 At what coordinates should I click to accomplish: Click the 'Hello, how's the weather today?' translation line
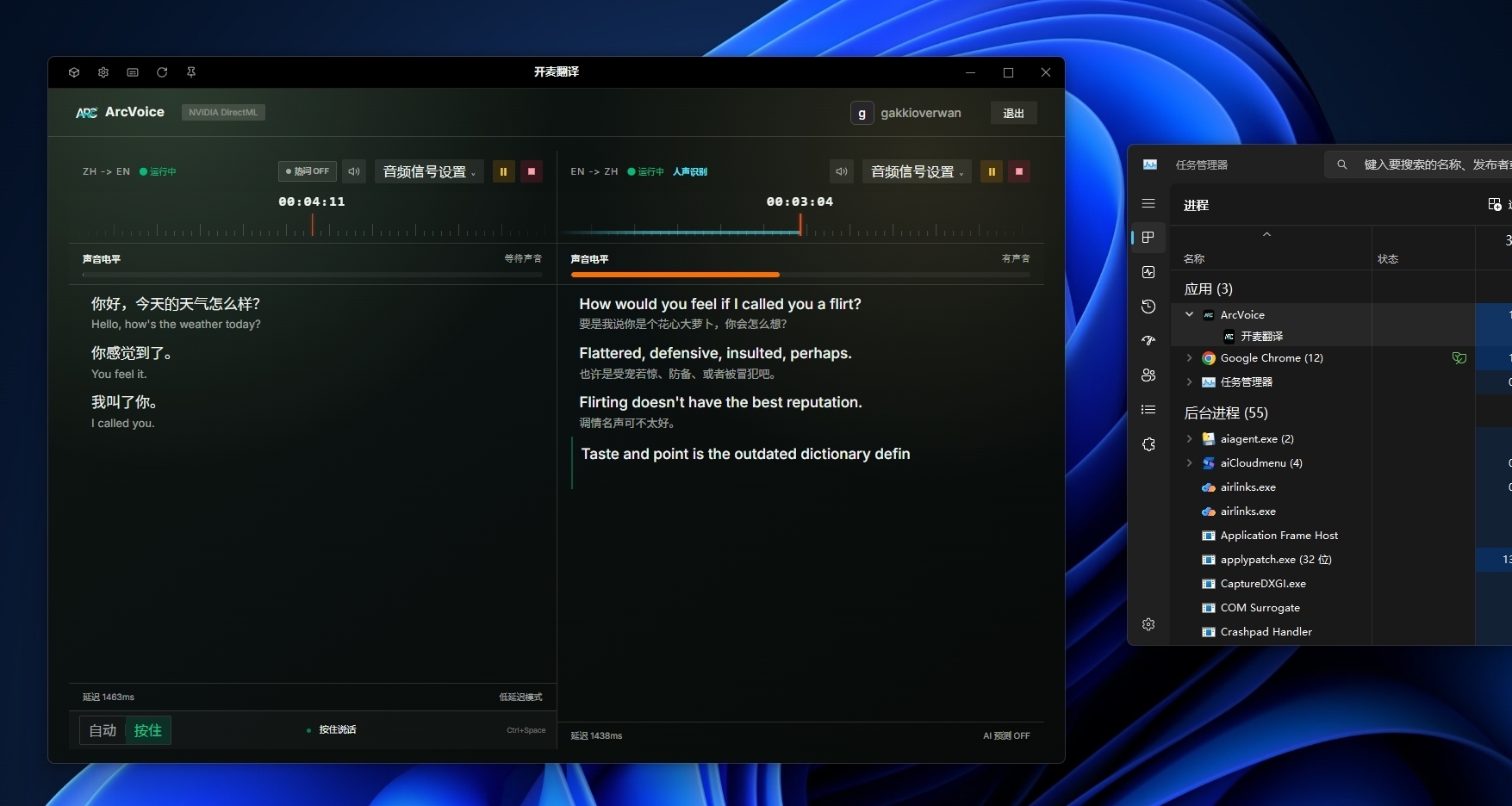(x=176, y=325)
